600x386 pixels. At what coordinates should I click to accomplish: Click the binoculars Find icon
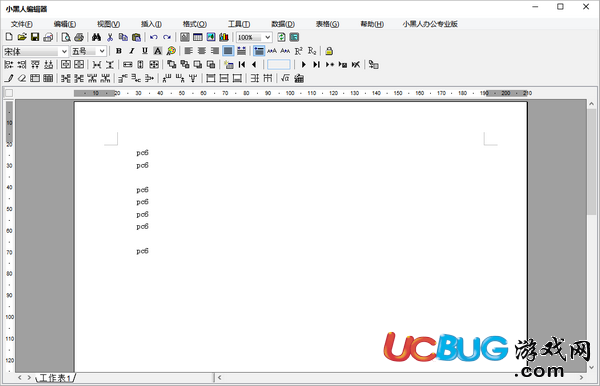pos(96,37)
